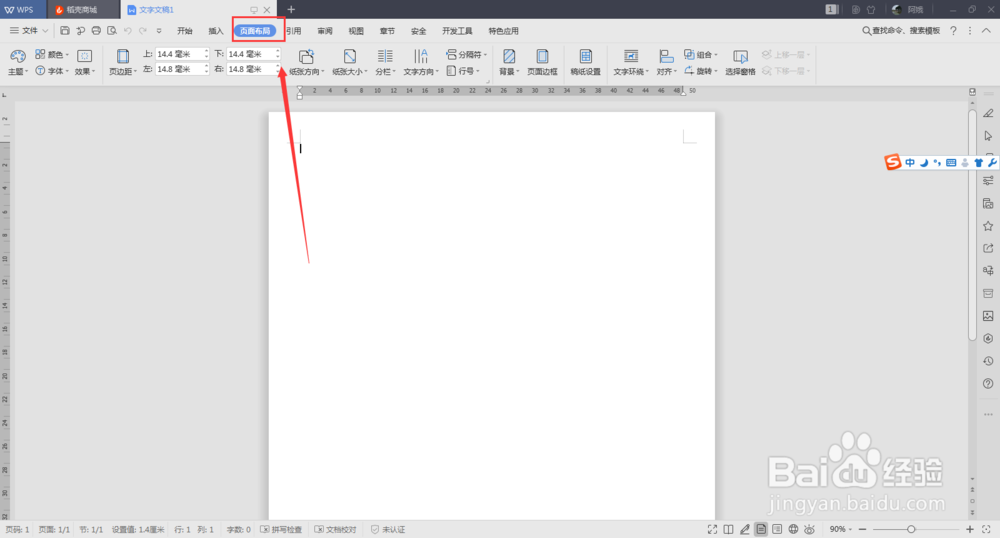The height and width of the screenshot is (538, 1000).
Task: Toggle eye protection mode in status bar
Action: 809,529
